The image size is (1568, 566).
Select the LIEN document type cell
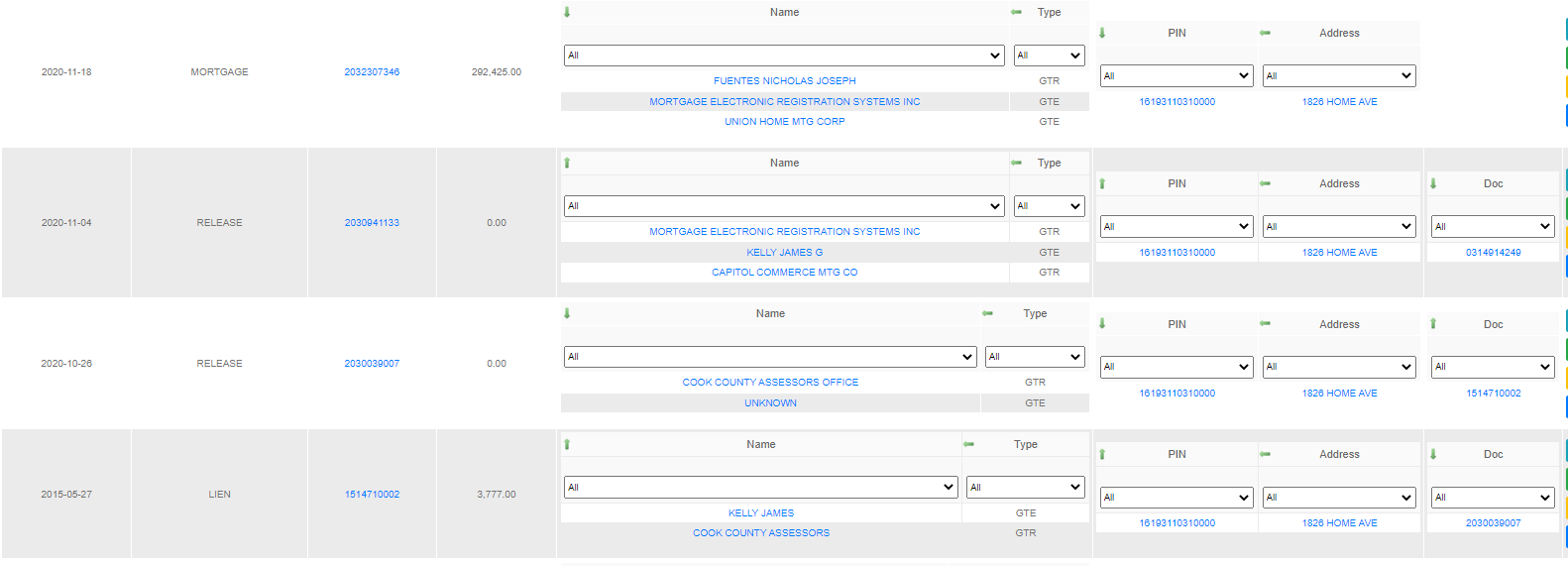pyautogui.click(x=219, y=495)
